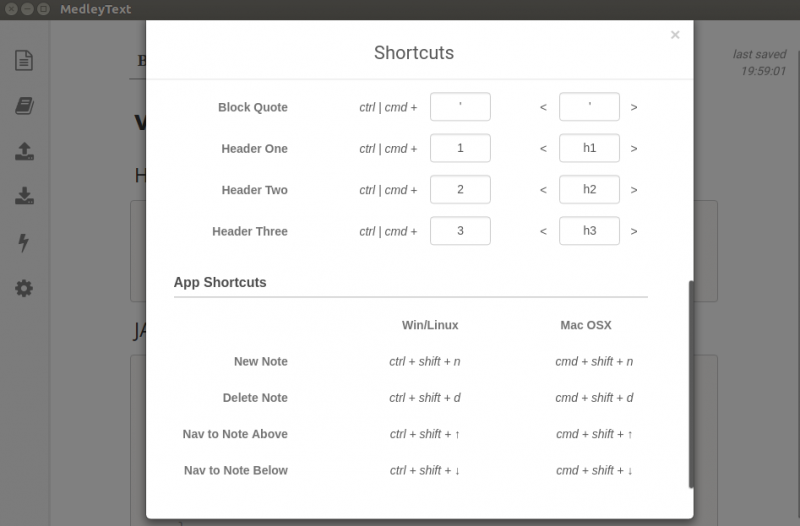Edit the Header One shortcut key field
The image size is (800, 526).
[460, 148]
